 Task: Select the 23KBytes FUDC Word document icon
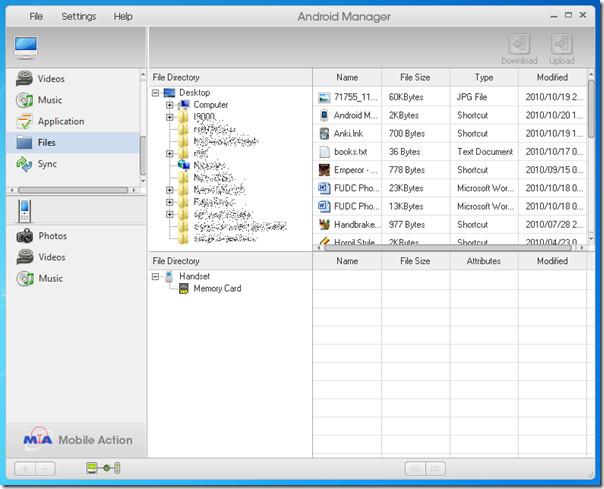324,188
